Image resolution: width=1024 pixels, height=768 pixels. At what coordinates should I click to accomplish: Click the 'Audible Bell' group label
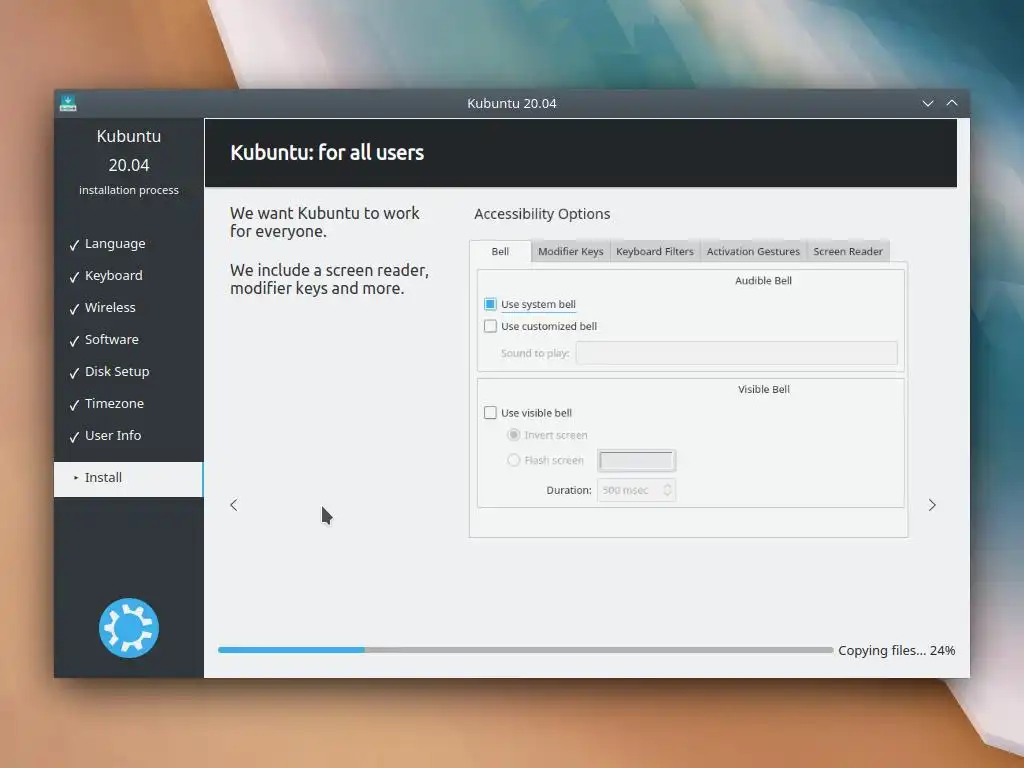click(763, 281)
